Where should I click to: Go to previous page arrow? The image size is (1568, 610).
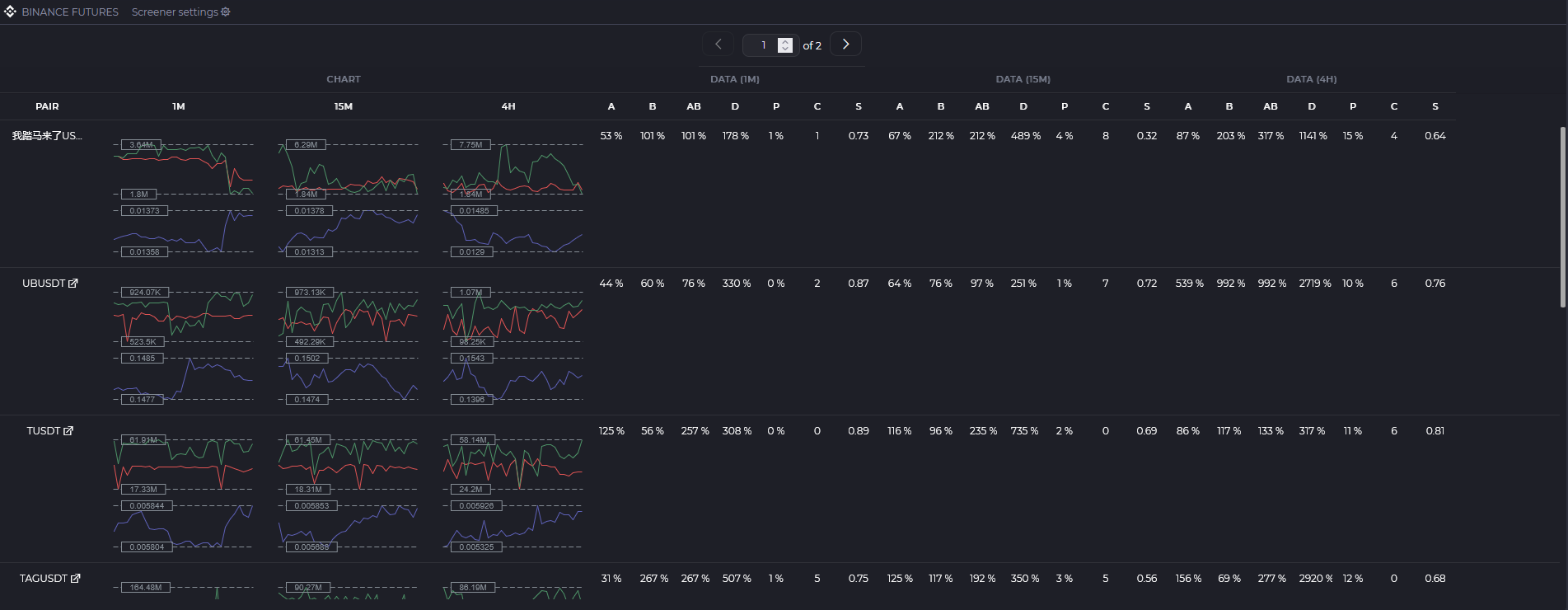[718, 45]
